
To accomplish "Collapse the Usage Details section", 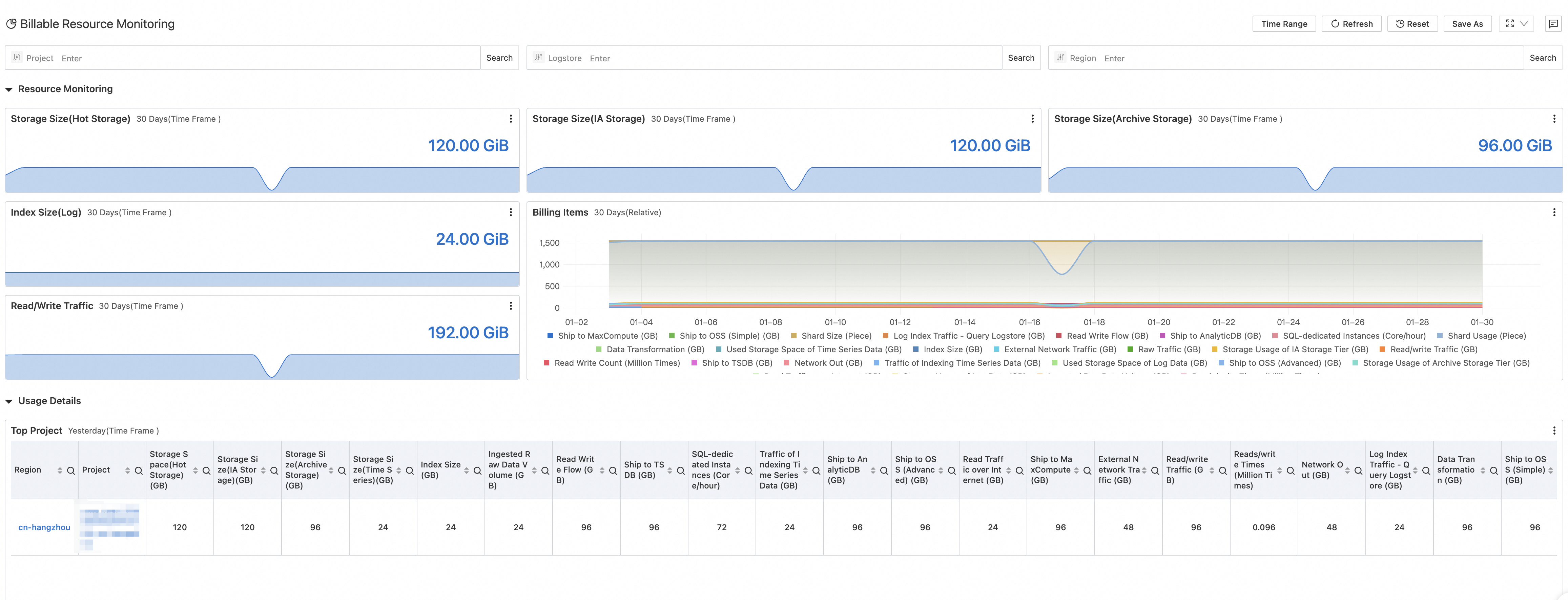I will tap(9, 401).
